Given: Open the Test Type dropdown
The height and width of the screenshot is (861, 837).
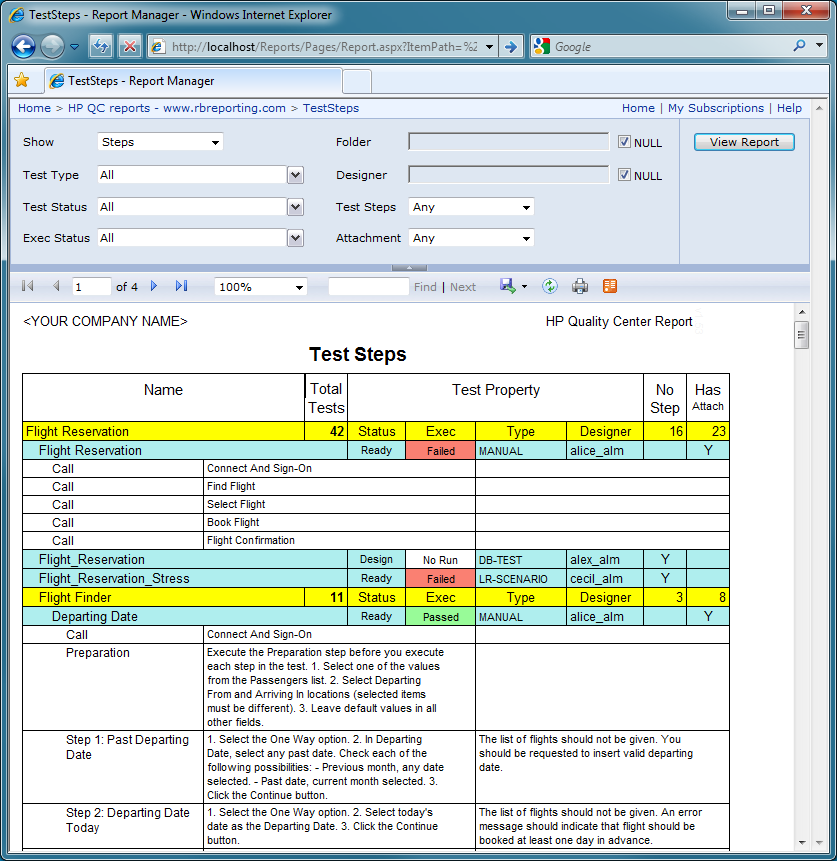Looking at the screenshot, I should pyautogui.click(x=294, y=175).
